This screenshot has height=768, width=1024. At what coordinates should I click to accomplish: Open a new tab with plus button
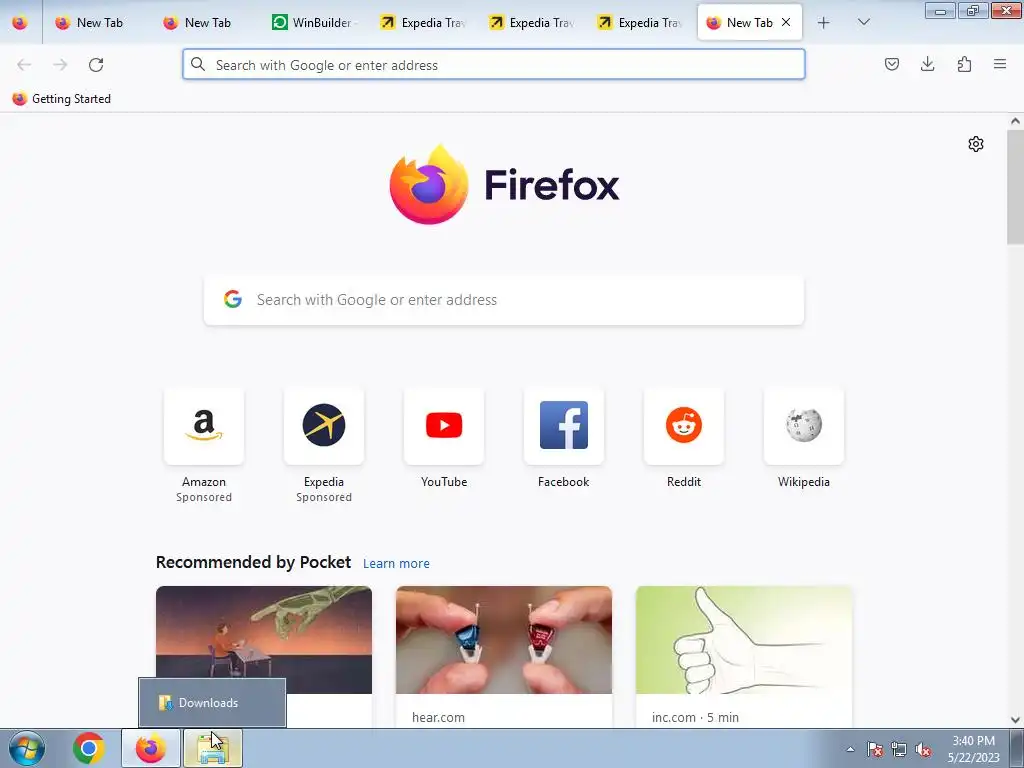[x=824, y=23]
